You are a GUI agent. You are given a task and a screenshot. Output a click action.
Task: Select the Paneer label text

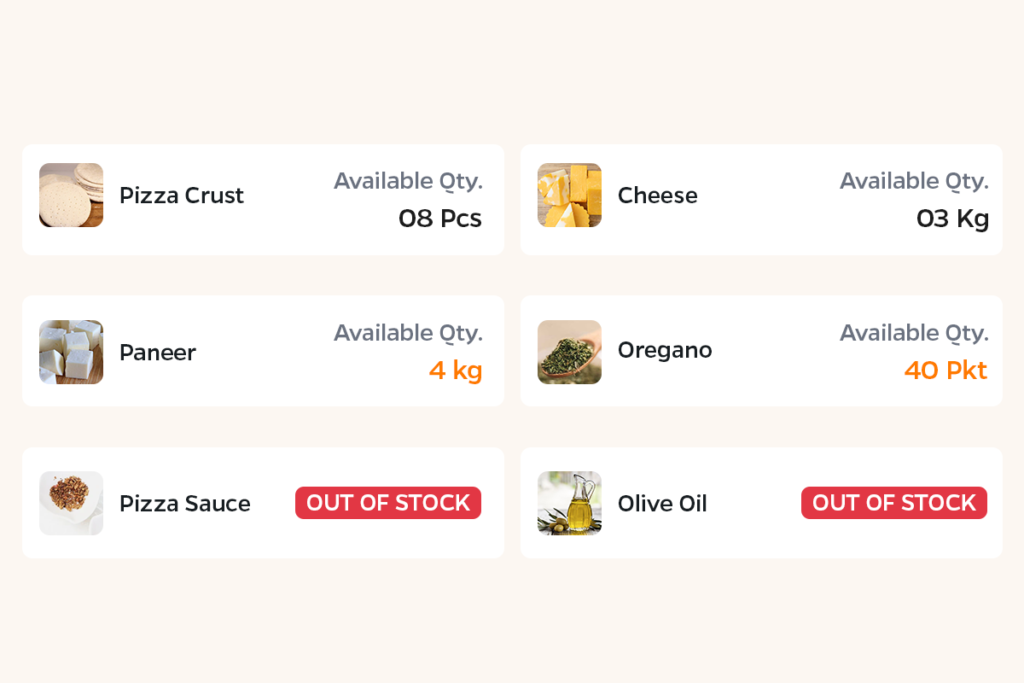click(157, 353)
